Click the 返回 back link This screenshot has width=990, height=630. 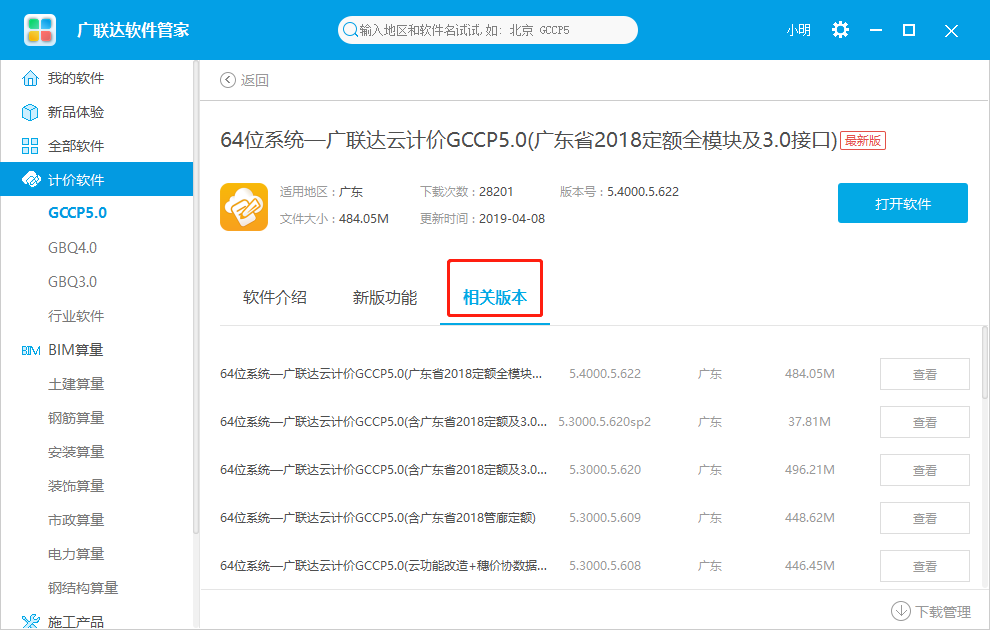tap(254, 80)
